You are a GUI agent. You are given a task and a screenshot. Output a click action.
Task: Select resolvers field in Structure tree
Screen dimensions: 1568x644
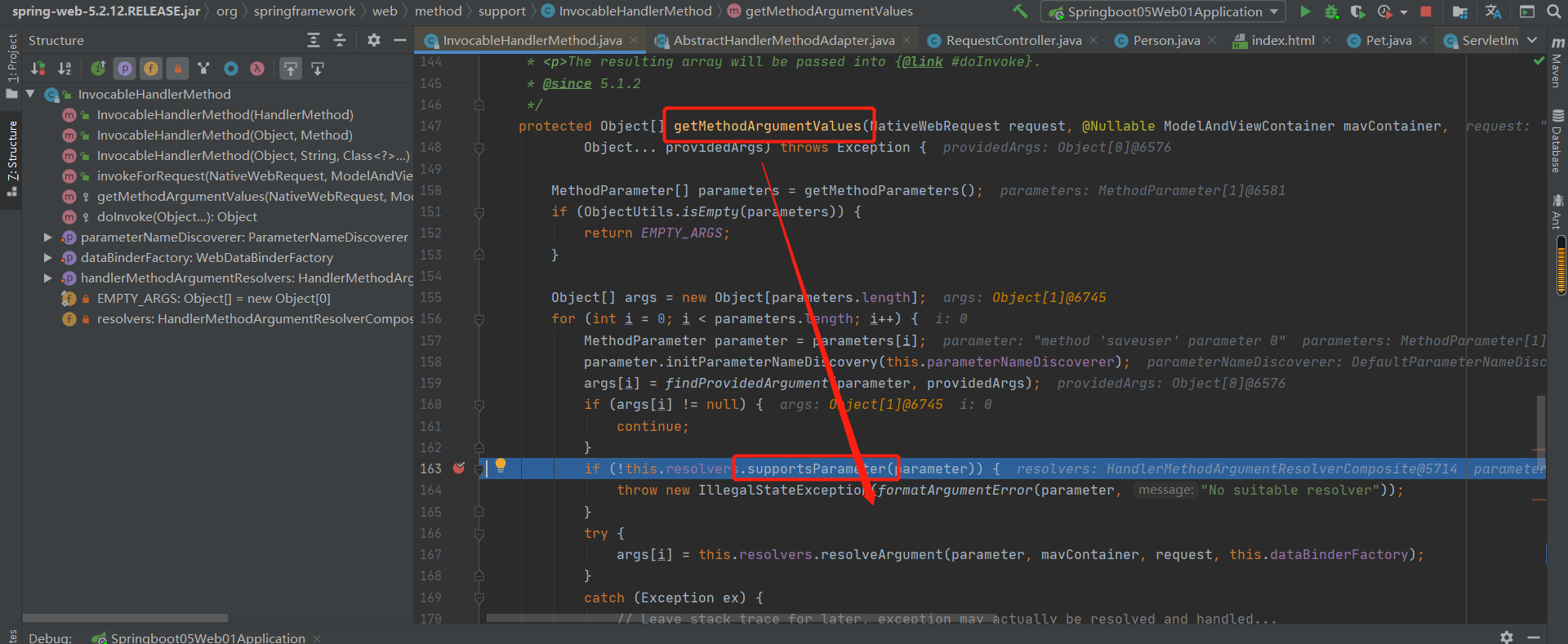coord(255,319)
